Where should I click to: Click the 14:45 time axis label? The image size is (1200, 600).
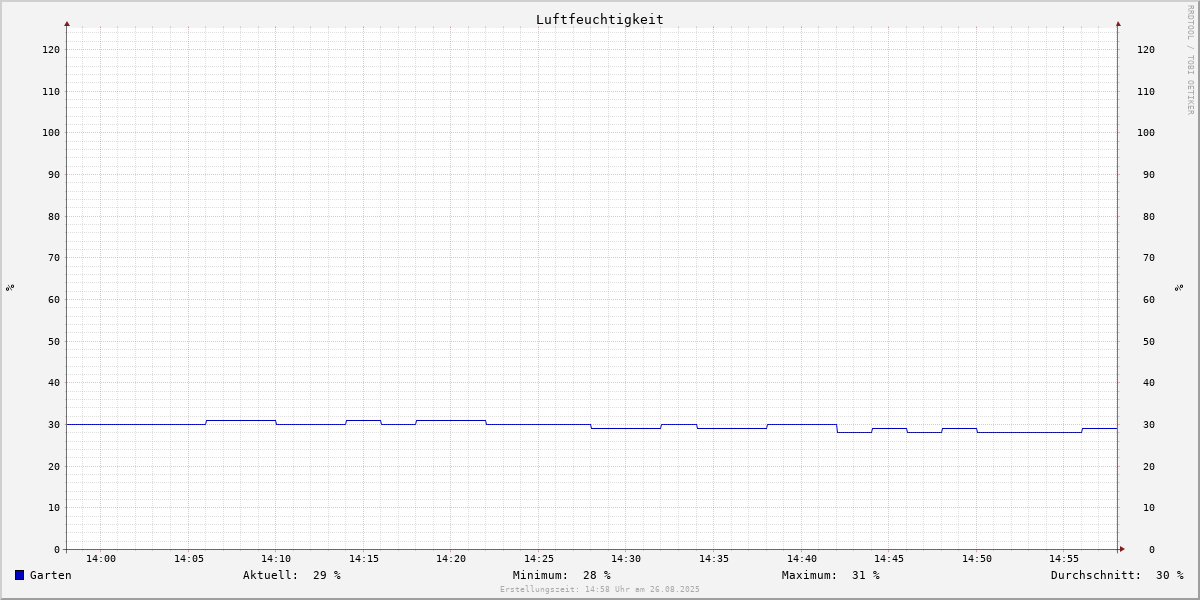[x=889, y=559]
